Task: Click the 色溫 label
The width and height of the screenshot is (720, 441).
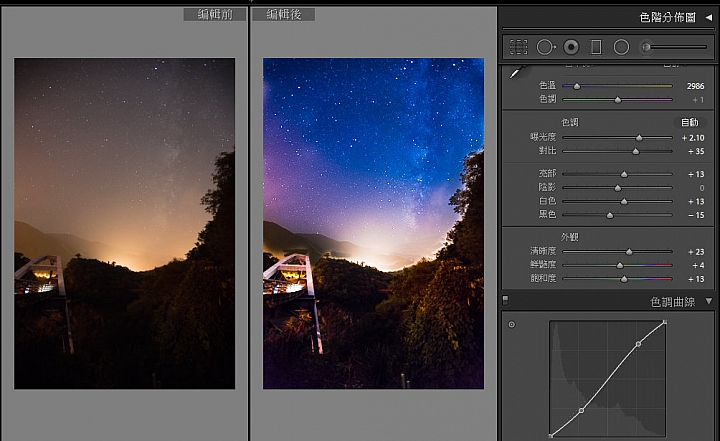Action: pos(547,85)
